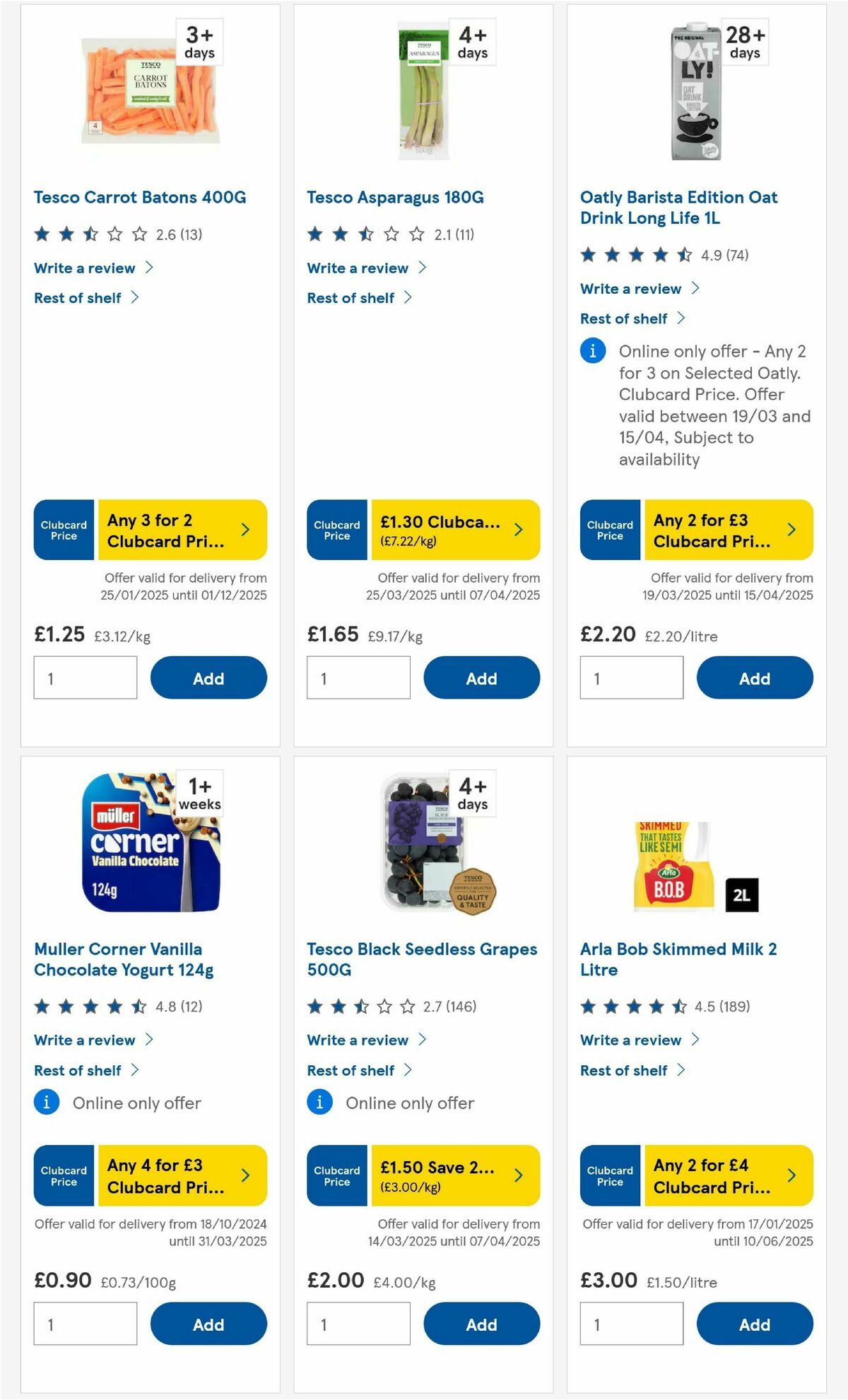Screen dimensions: 848x1400
Task: Add Tesco Carrot Batons to the basket
Action: tap(207, 677)
